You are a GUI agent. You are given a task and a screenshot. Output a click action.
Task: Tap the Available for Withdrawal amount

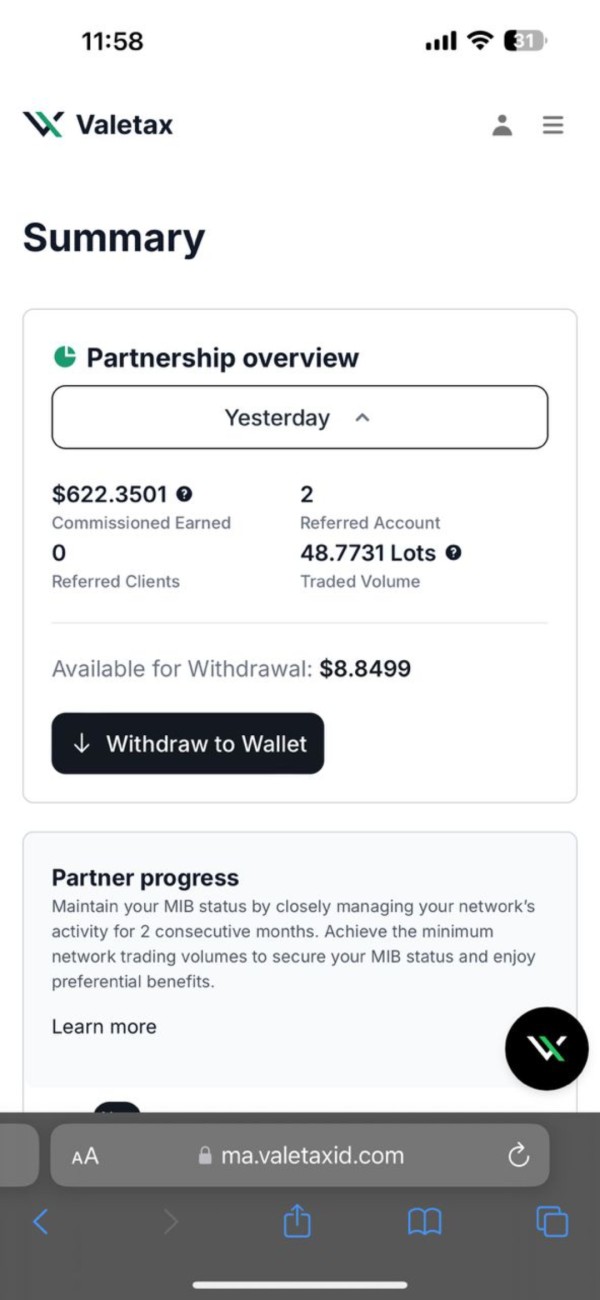click(x=365, y=669)
